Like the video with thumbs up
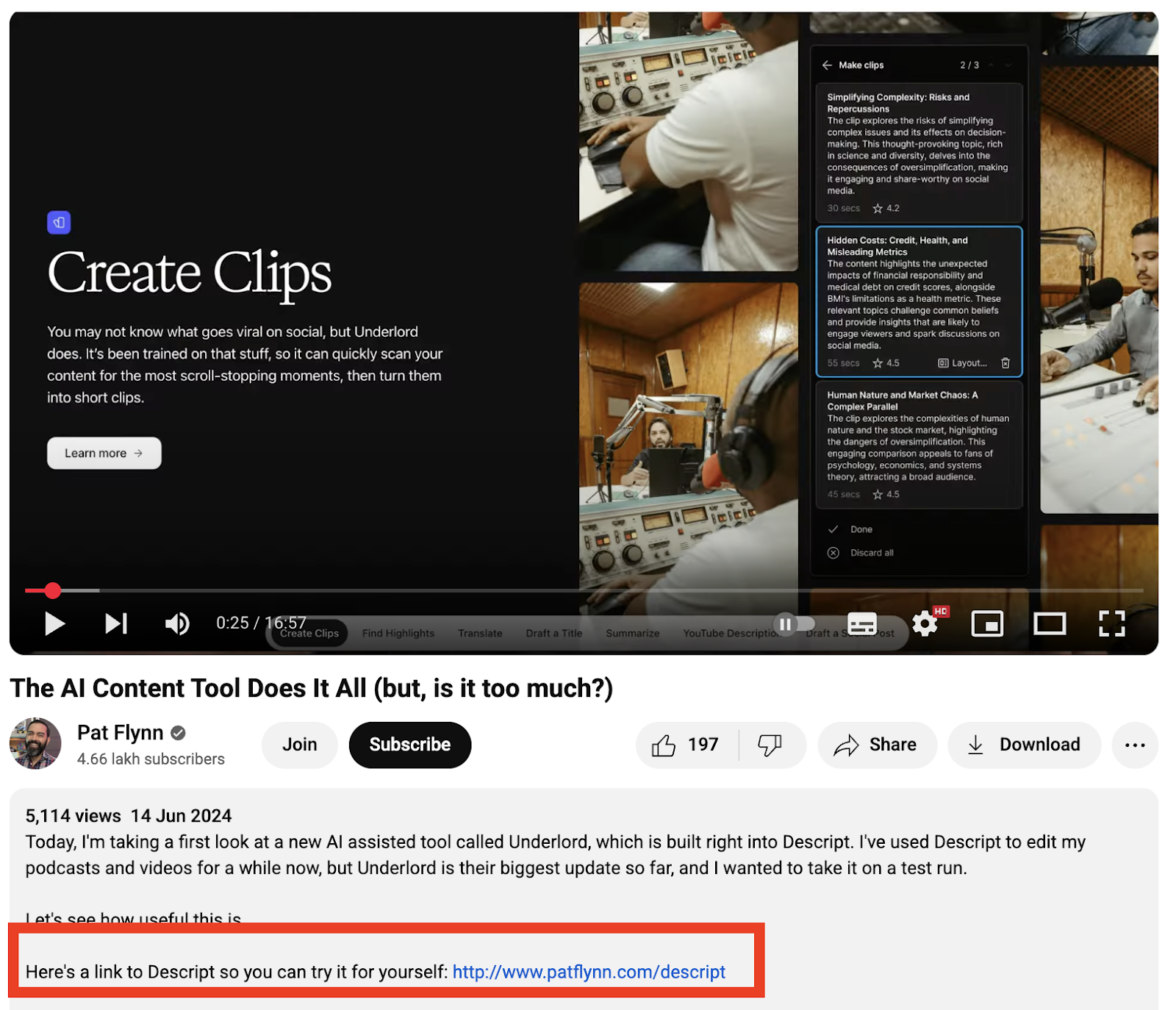 pos(685,745)
